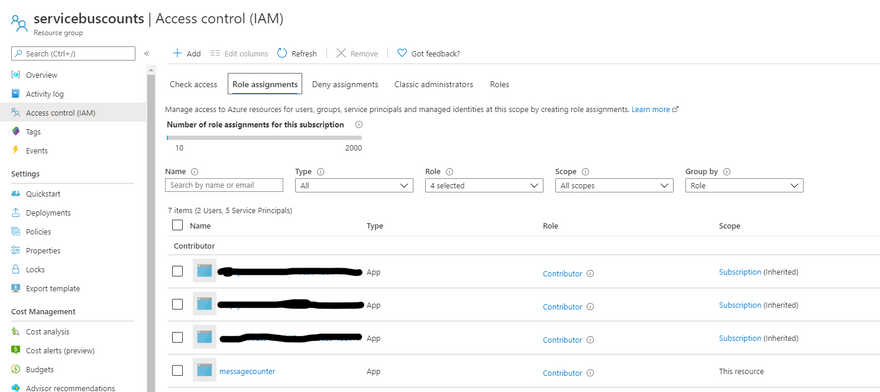Collapse the sidebar with the double chevron
The width and height of the screenshot is (880, 392).
pos(146,53)
